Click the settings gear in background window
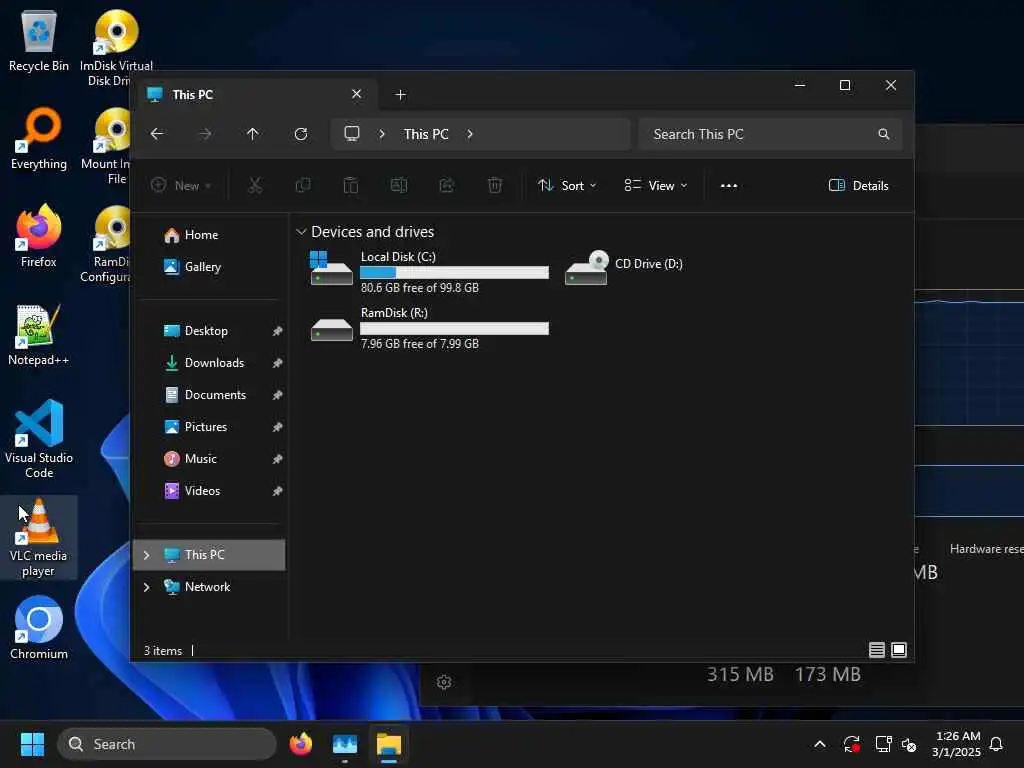The image size is (1024, 768). (444, 682)
